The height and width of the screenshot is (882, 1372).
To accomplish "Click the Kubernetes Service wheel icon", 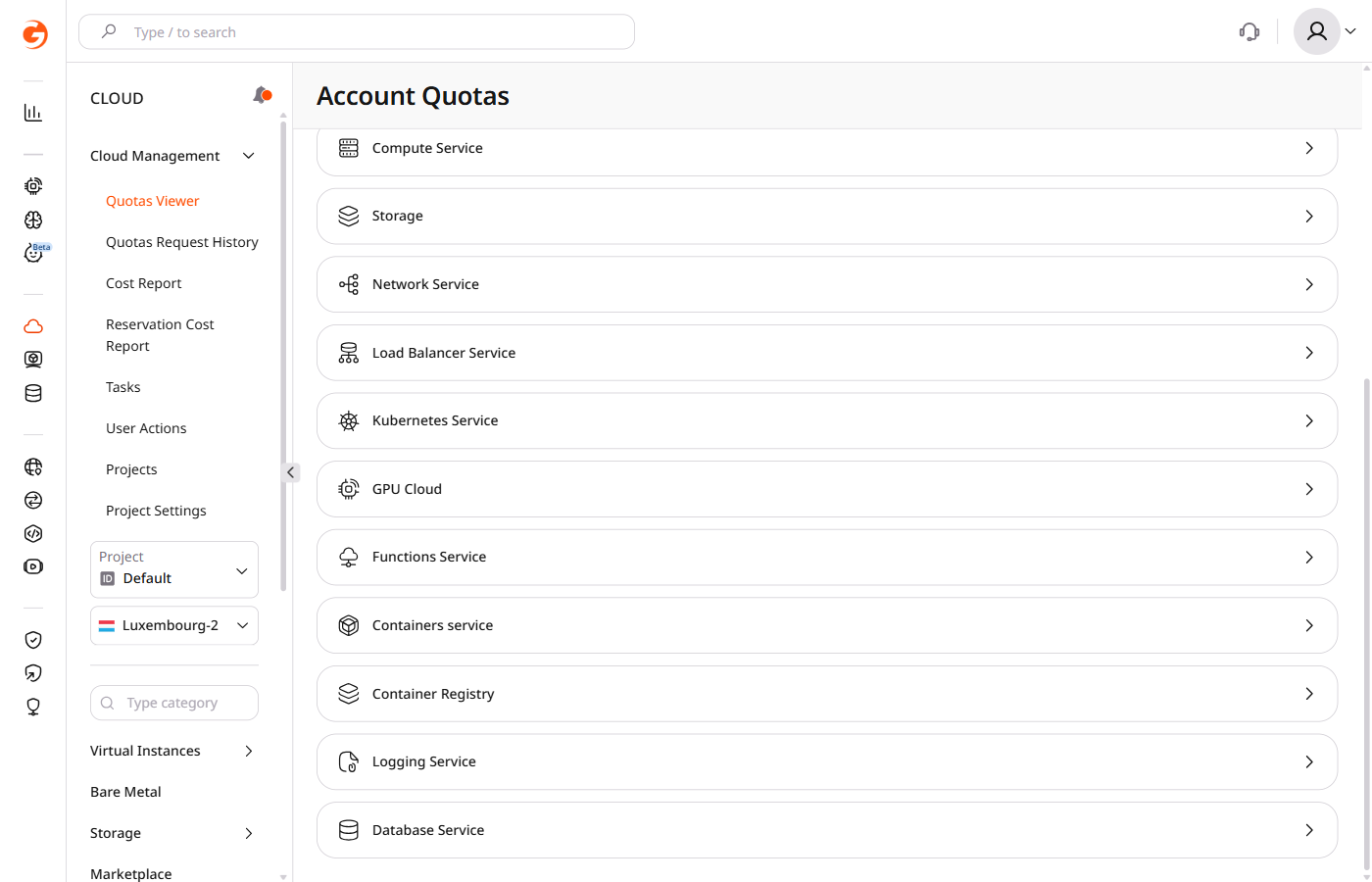I will point(349,420).
